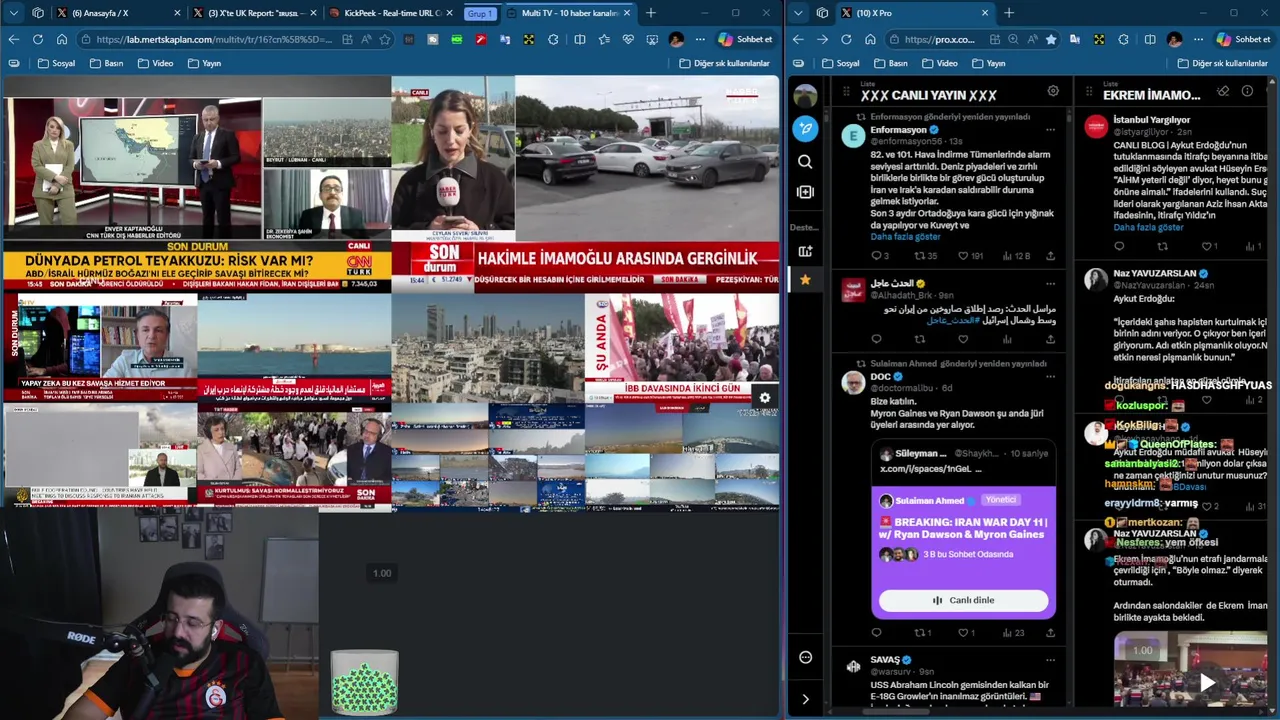Open Multi TV settings gear overlay

(765, 398)
